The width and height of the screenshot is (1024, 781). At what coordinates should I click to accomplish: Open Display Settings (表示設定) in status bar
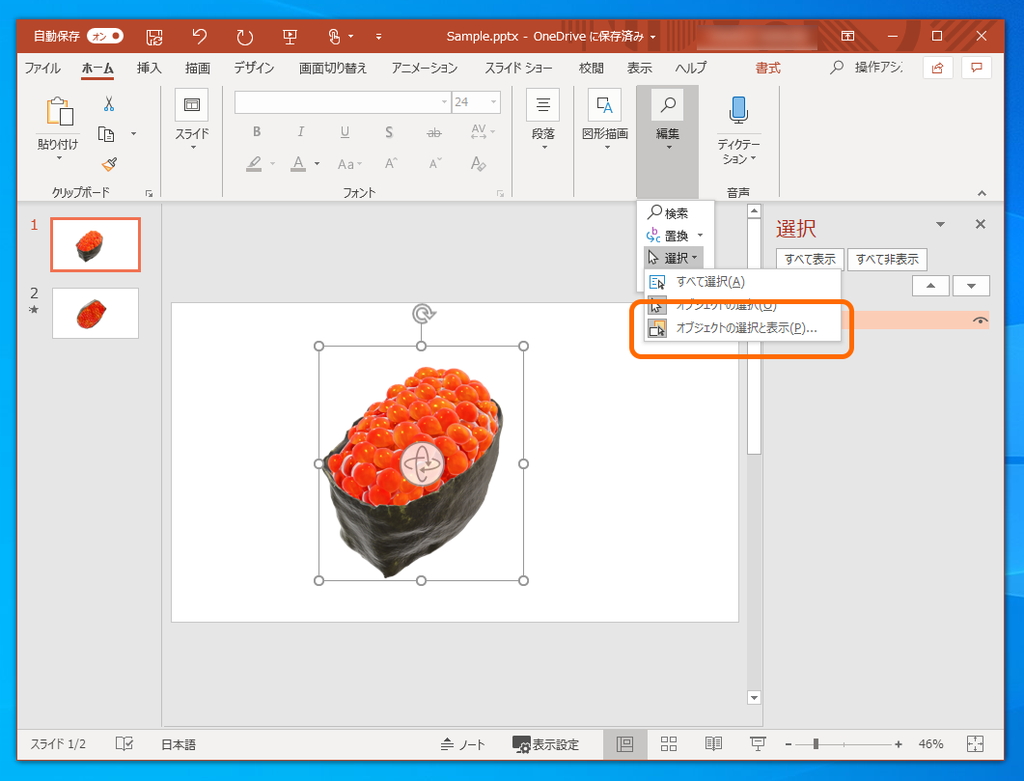[x=546, y=744]
